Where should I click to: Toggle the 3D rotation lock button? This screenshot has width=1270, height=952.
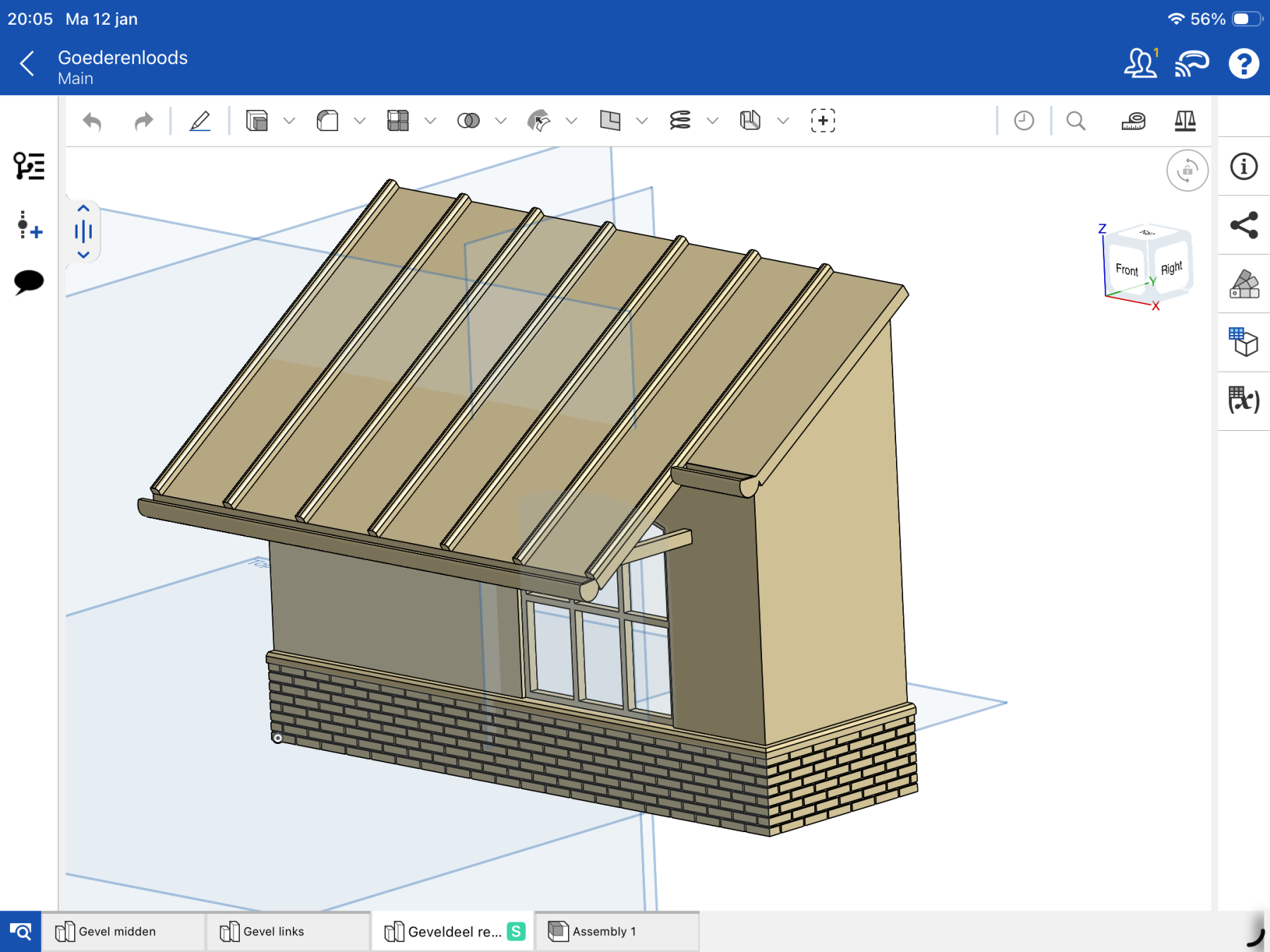[1187, 171]
